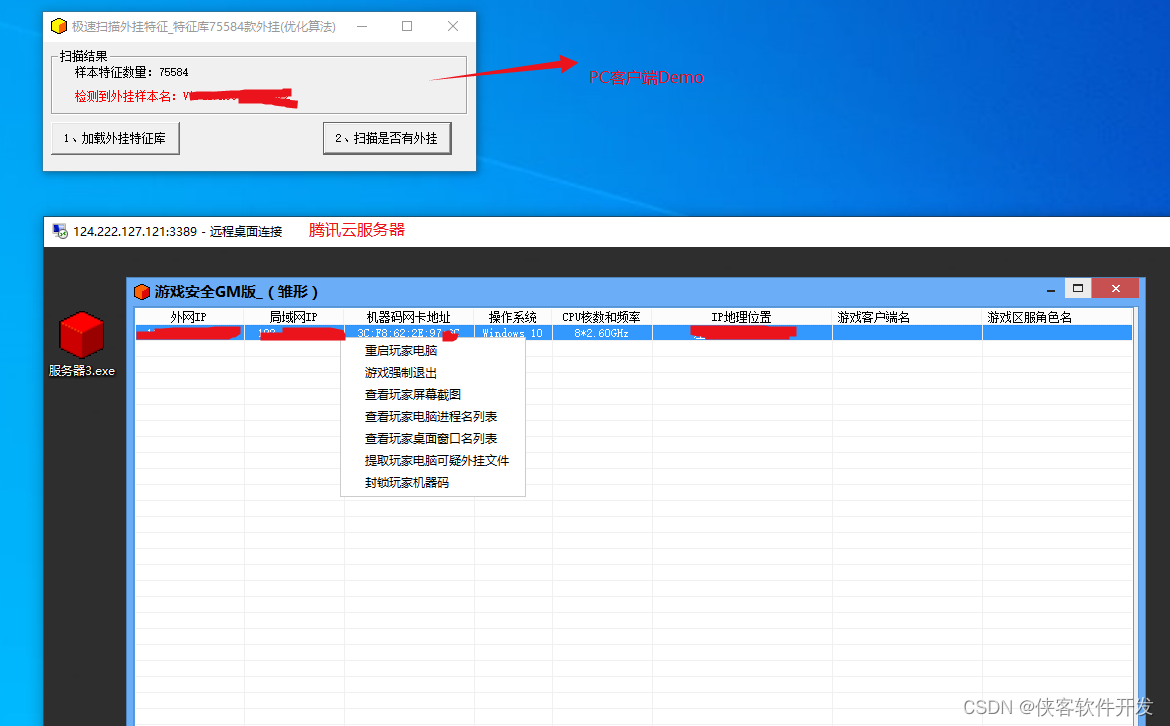Close the 游戏安全GM版 window
This screenshot has height=726, width=1170.
tap(1116, 288)
